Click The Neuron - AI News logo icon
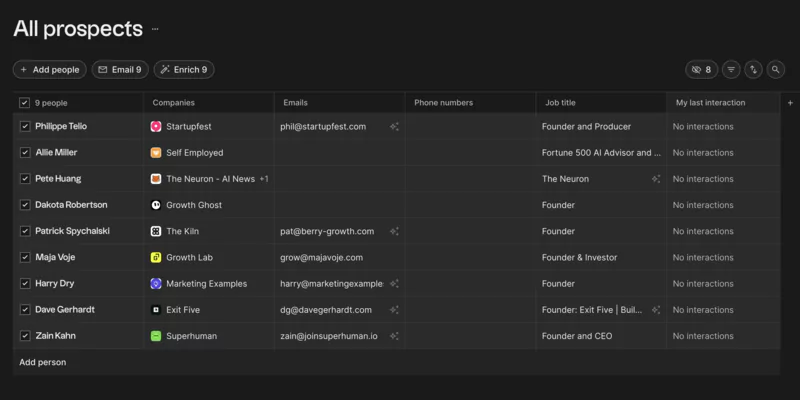This screenshot has width=800, height=400. (156, 179)
